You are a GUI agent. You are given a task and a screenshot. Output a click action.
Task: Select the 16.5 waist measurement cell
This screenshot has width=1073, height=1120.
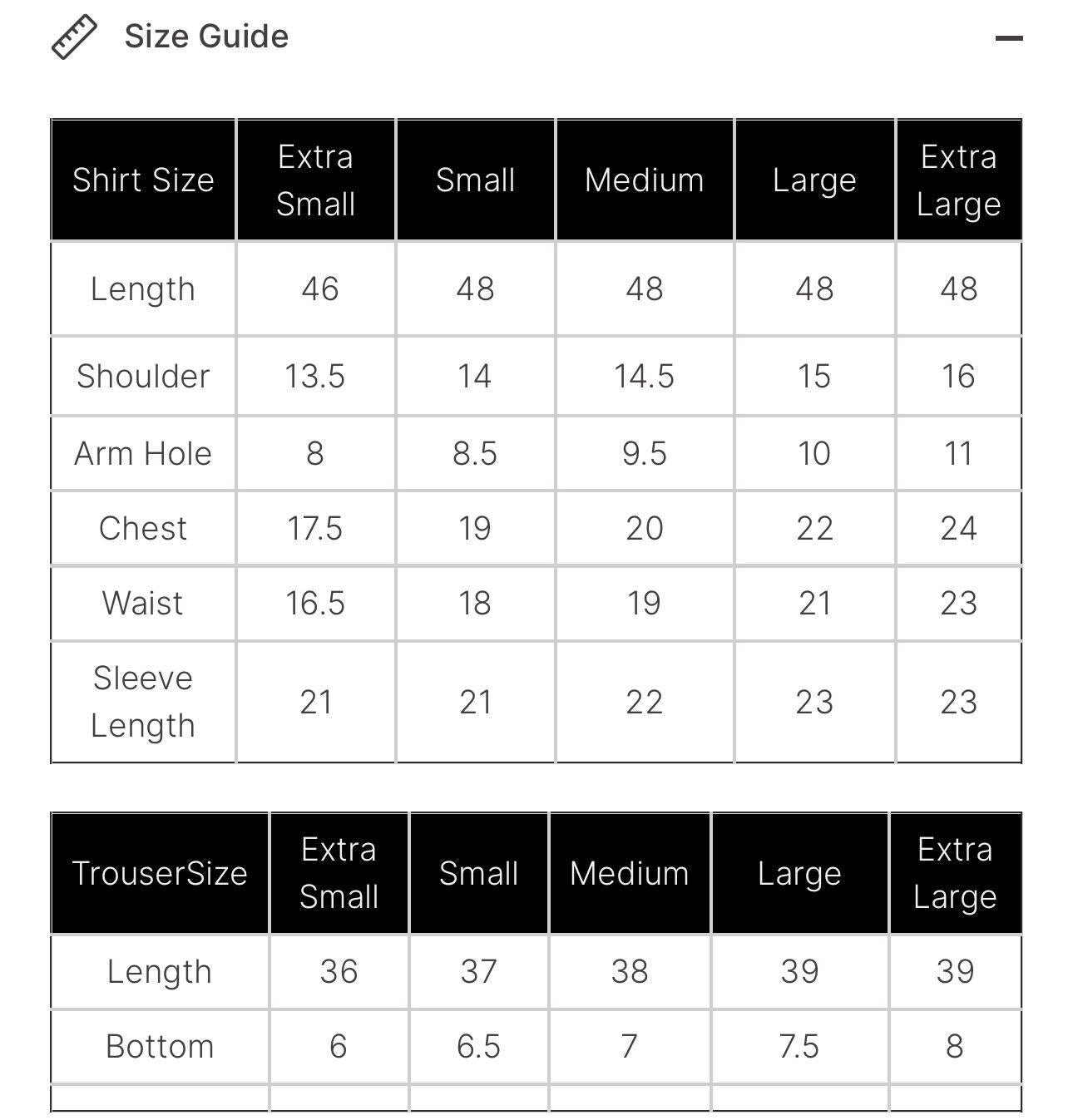coord(315,604)
